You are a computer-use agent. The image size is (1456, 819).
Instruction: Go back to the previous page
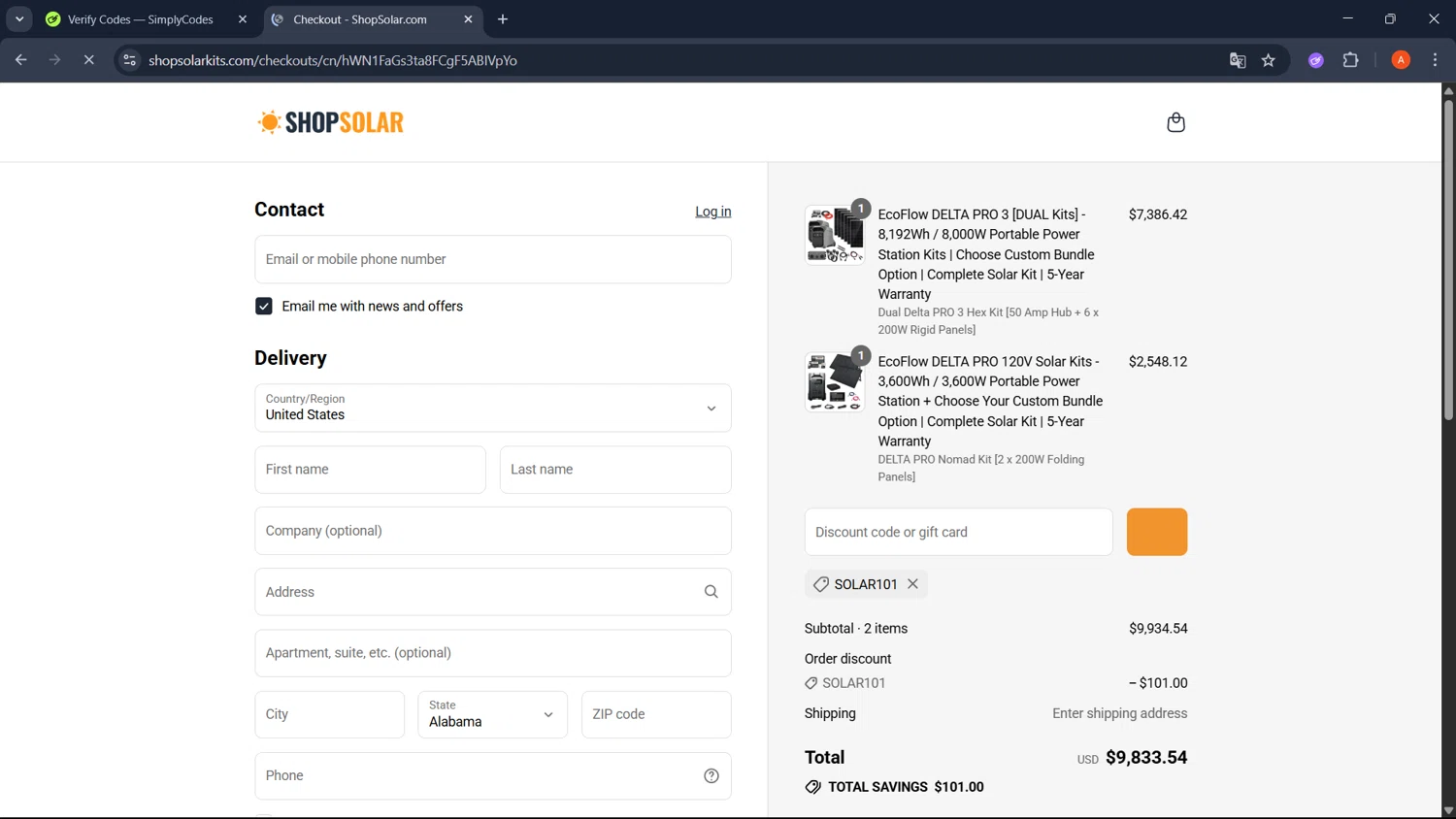(20, 60)
